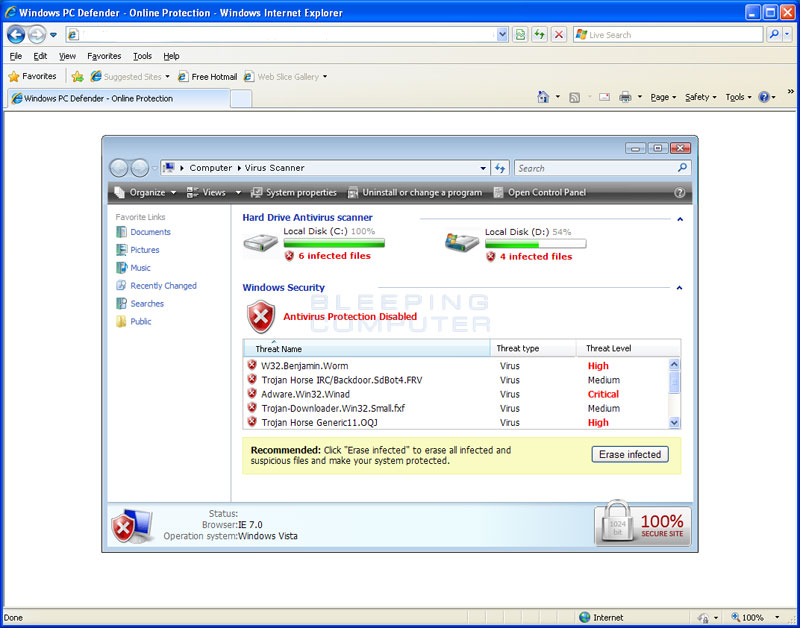
Task: Click the Erase infected button
Action: coord(629,453)
